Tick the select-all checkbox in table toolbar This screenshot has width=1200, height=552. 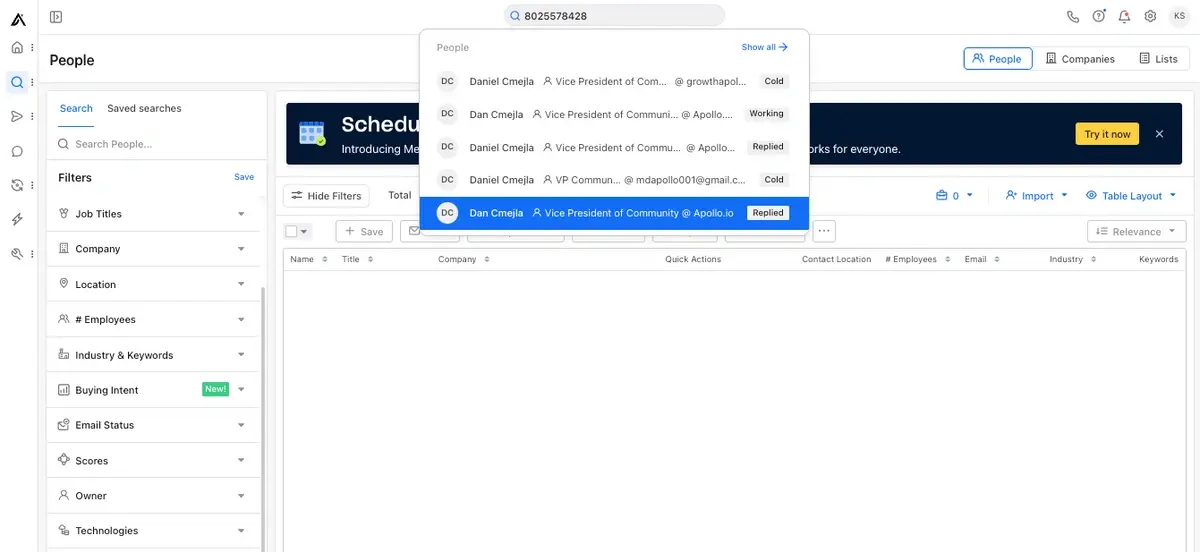291,231
